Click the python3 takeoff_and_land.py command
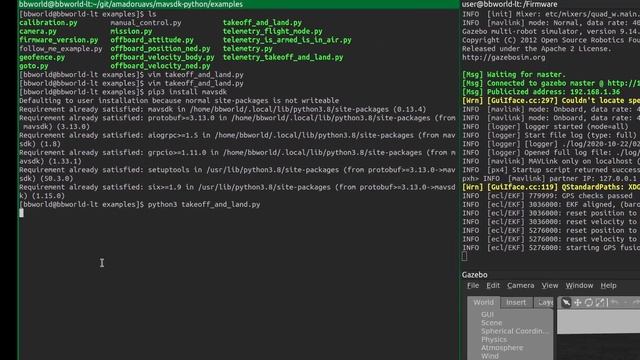 (x=204, y=204)
